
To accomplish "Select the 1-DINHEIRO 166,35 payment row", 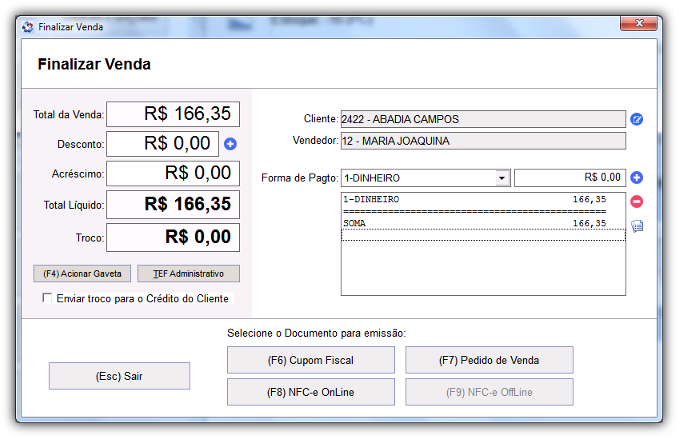I will click(x=483, y=199).
